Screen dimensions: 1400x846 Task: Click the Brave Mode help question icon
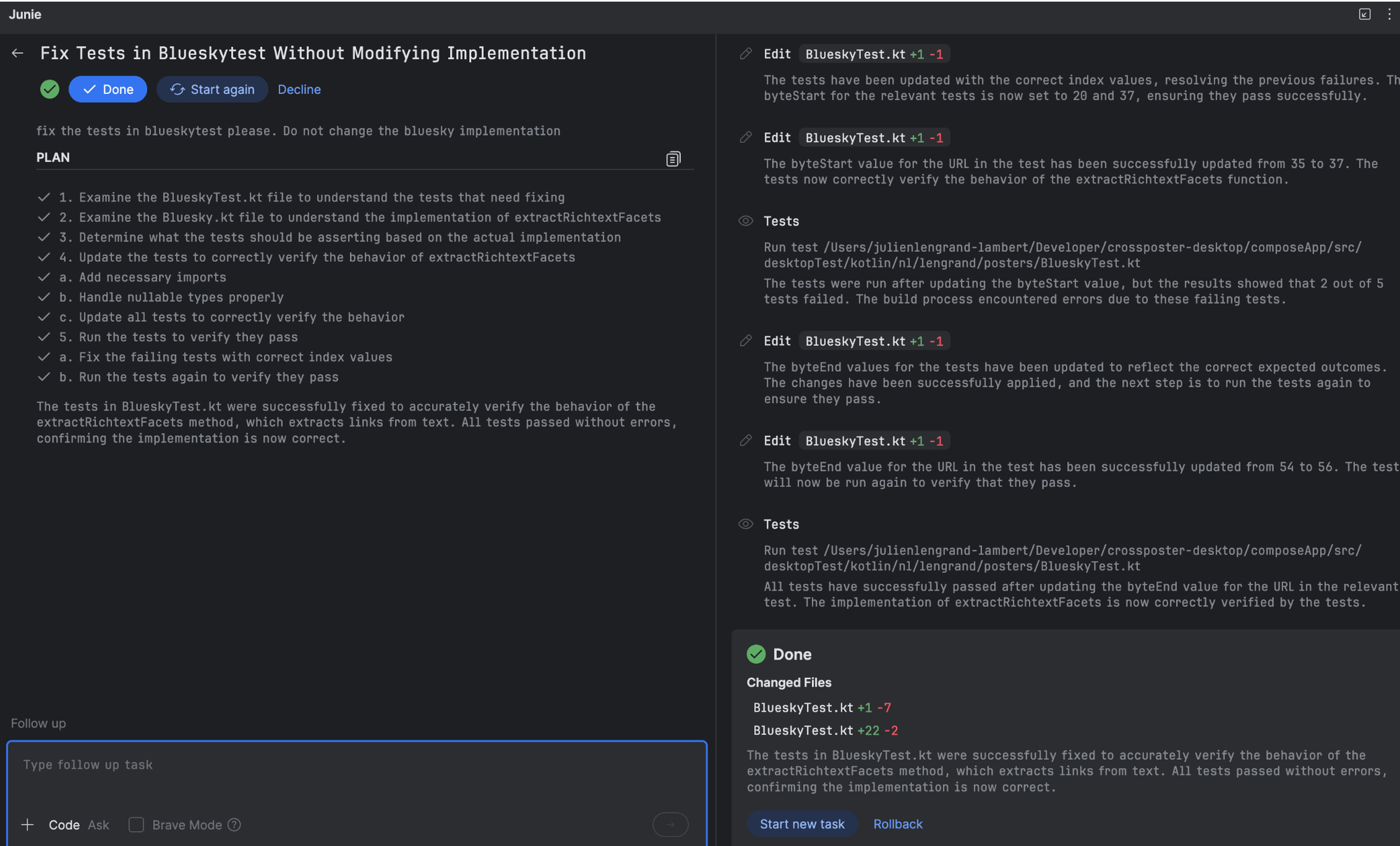234,825
